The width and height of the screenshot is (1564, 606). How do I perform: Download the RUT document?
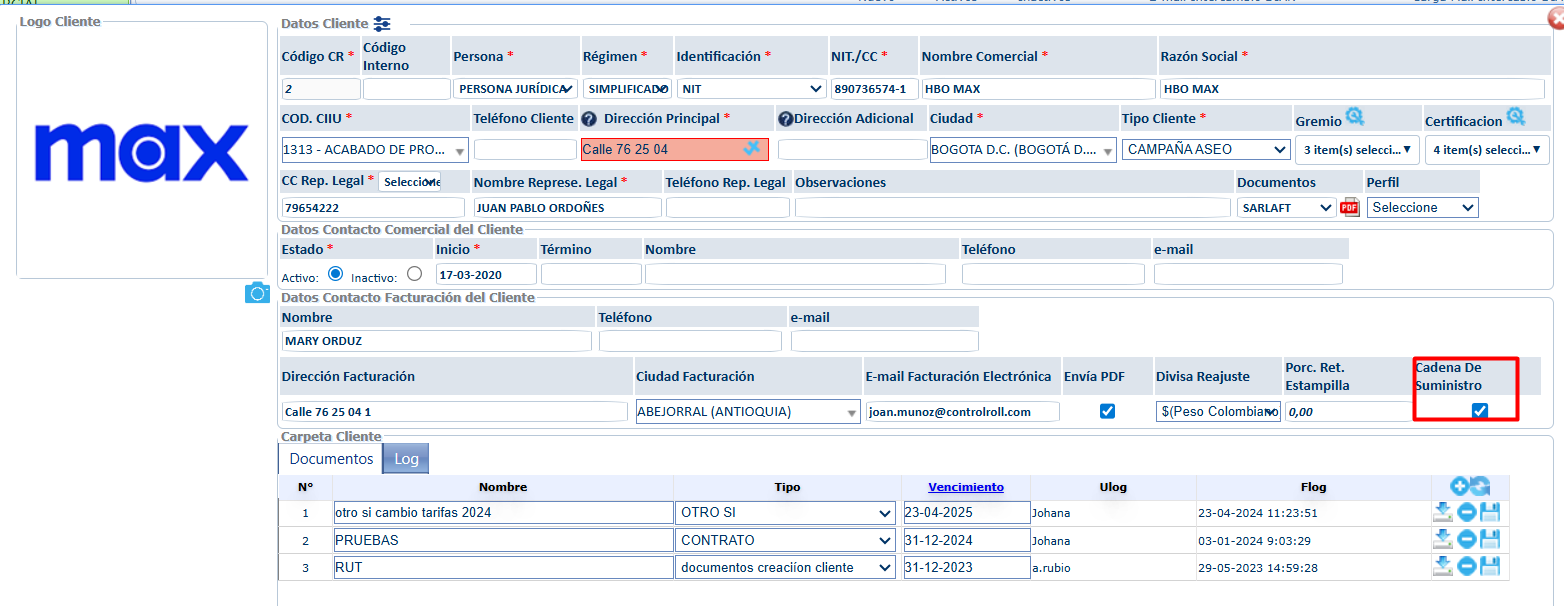click(x=1442, y=567)
